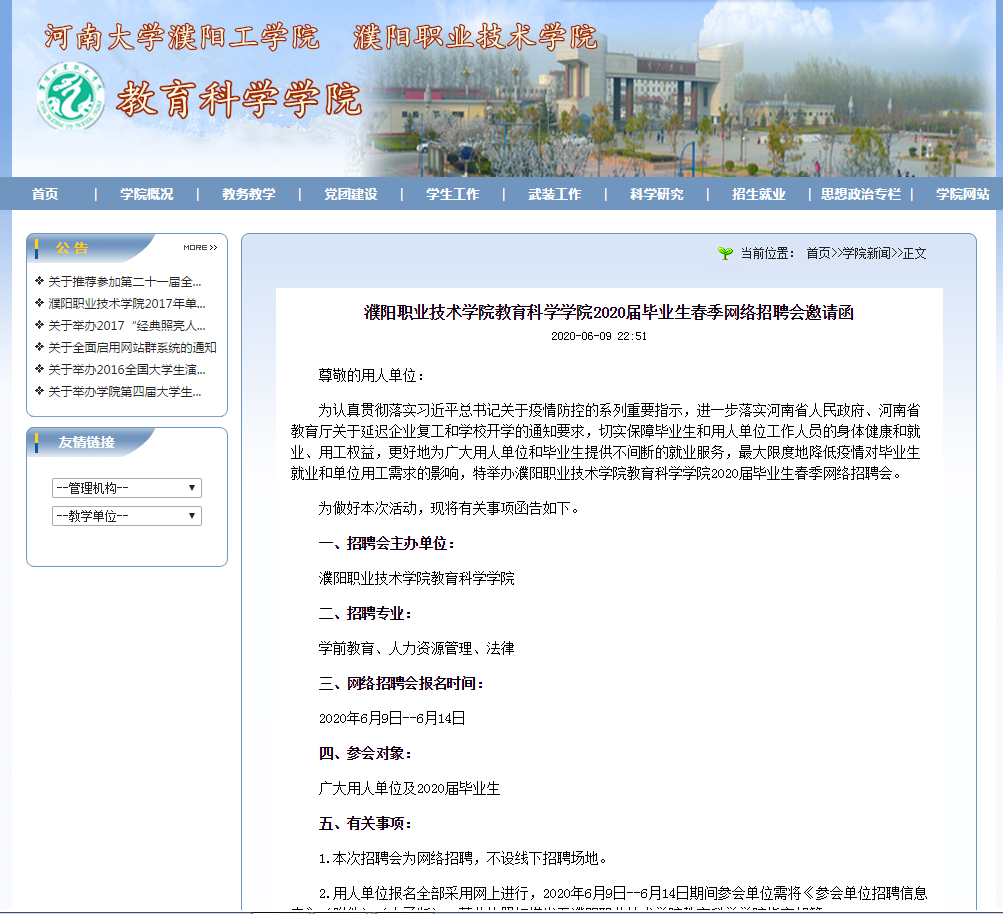Click MORE link in the 公告 panel
This screenshot has width=1003, height=914.
click(x=200, y=248)
